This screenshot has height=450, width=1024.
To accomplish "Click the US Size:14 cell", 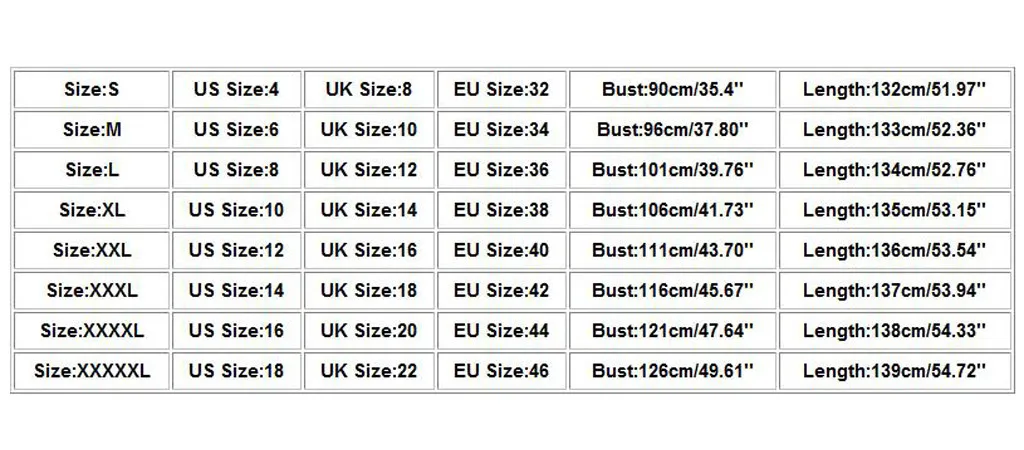I will click(x=237, y=291).
